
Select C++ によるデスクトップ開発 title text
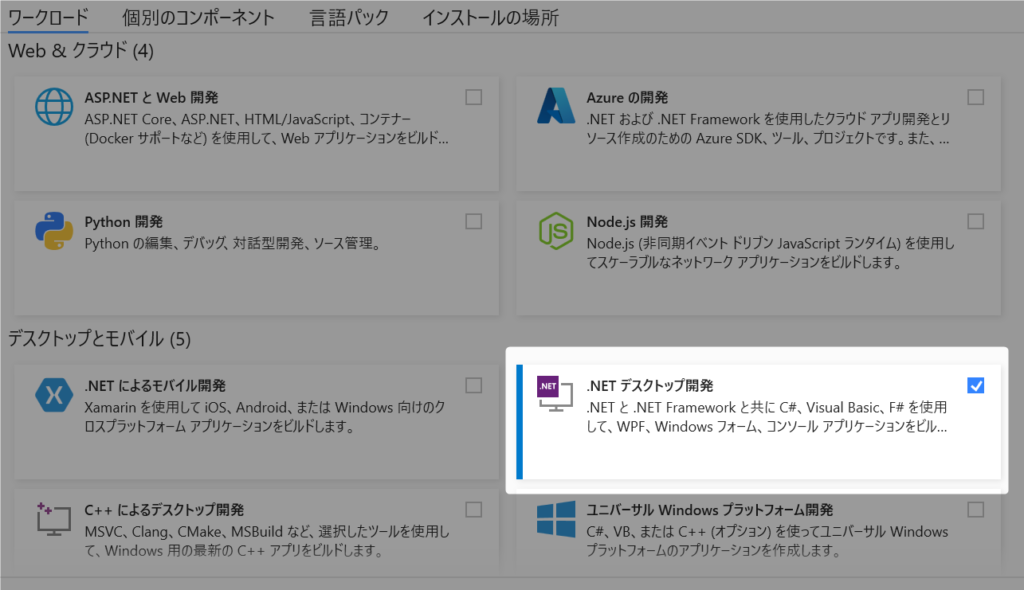(164, 510)
